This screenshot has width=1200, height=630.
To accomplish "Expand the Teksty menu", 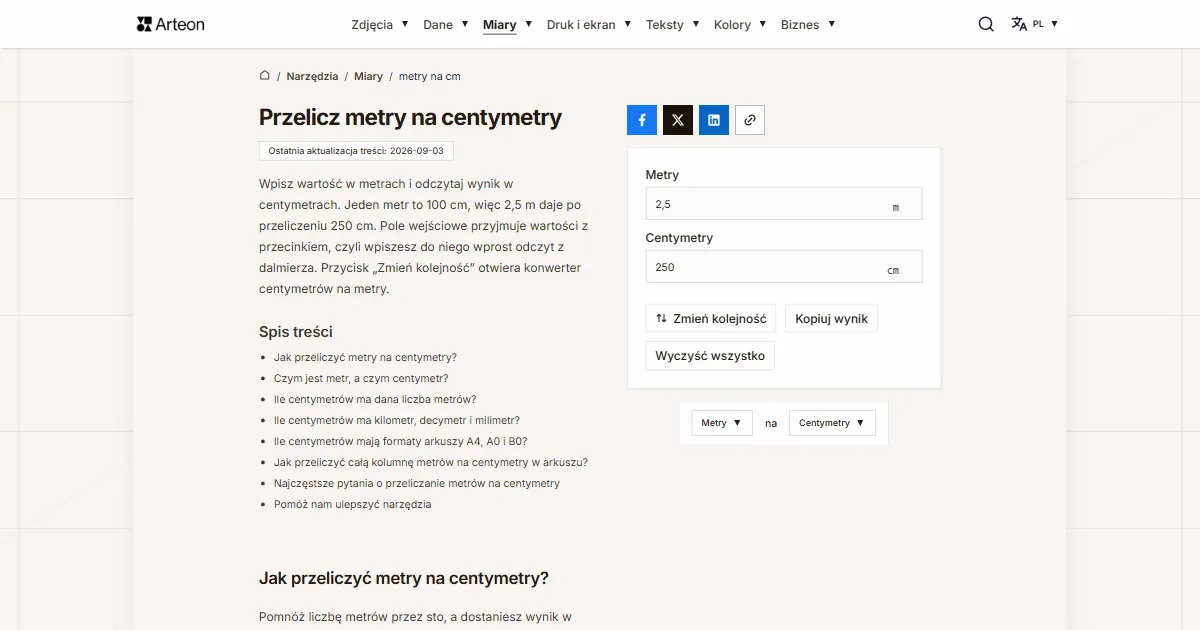I will (673, 24).
